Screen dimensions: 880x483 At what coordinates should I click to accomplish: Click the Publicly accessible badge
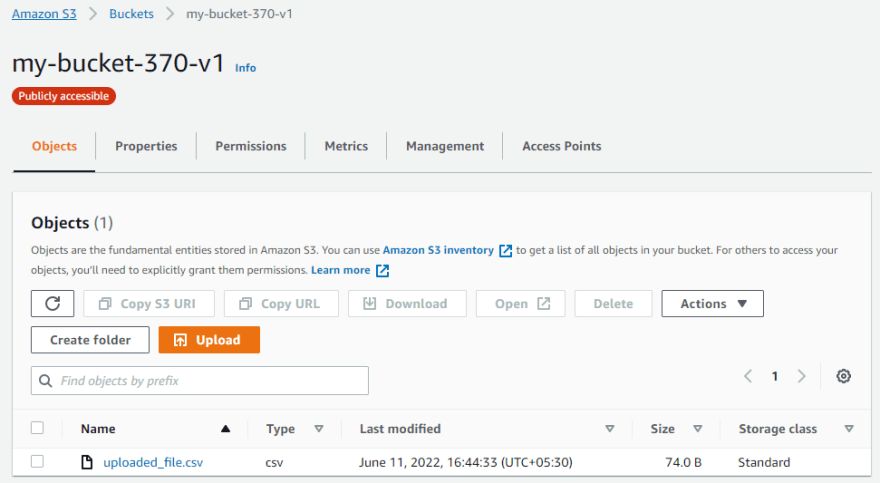(x=63, y=96)
